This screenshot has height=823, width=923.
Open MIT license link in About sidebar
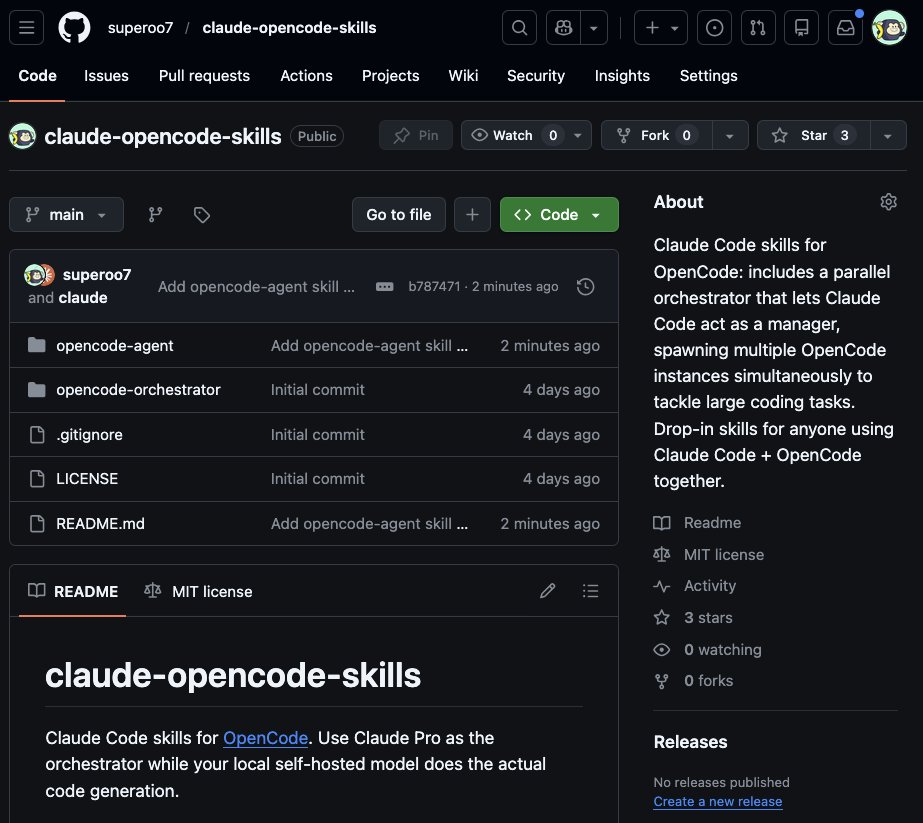pyautogui.click(x=709, y=555)
